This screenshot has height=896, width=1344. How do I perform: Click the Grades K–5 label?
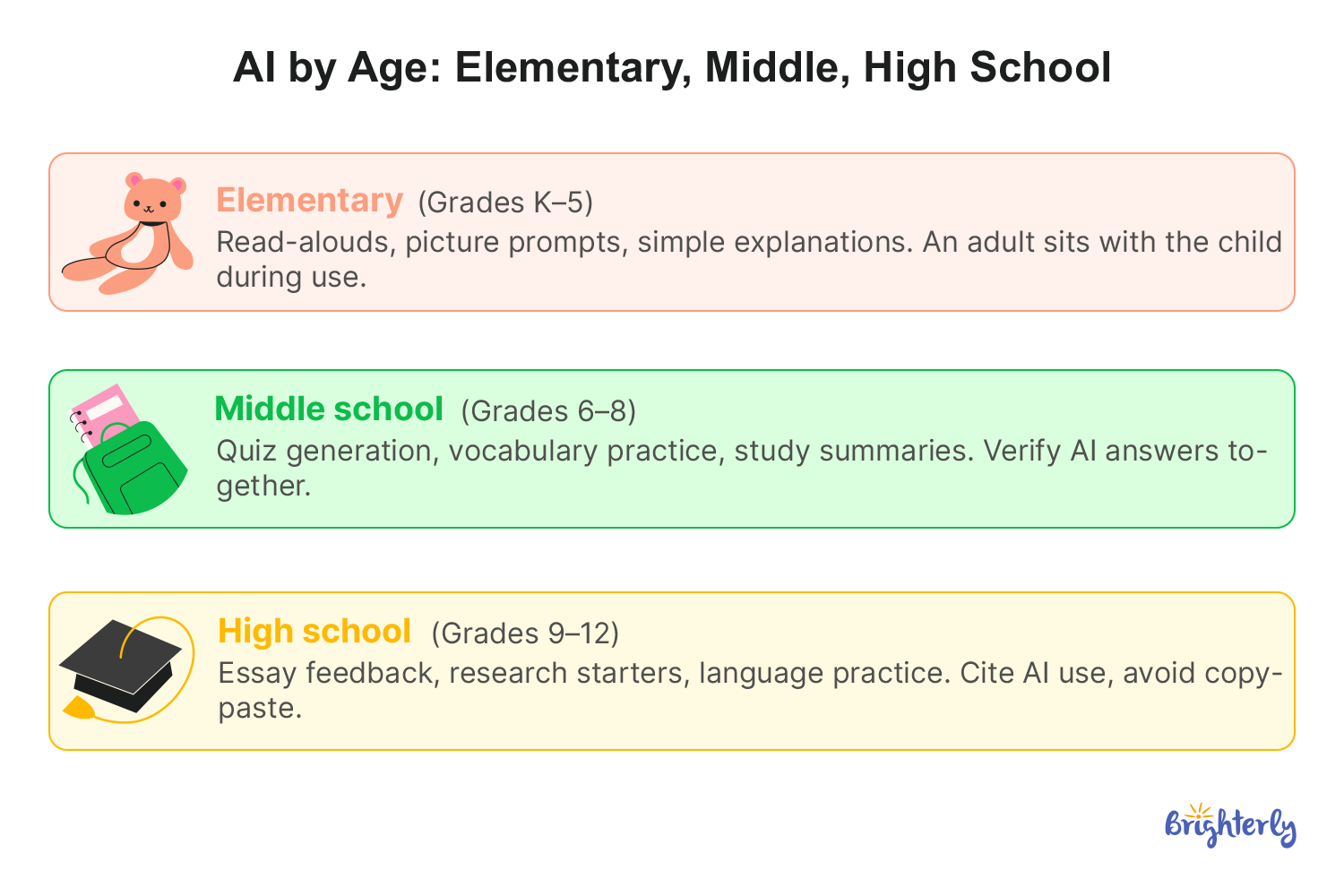pyautogui.click(x=505, y=202)
